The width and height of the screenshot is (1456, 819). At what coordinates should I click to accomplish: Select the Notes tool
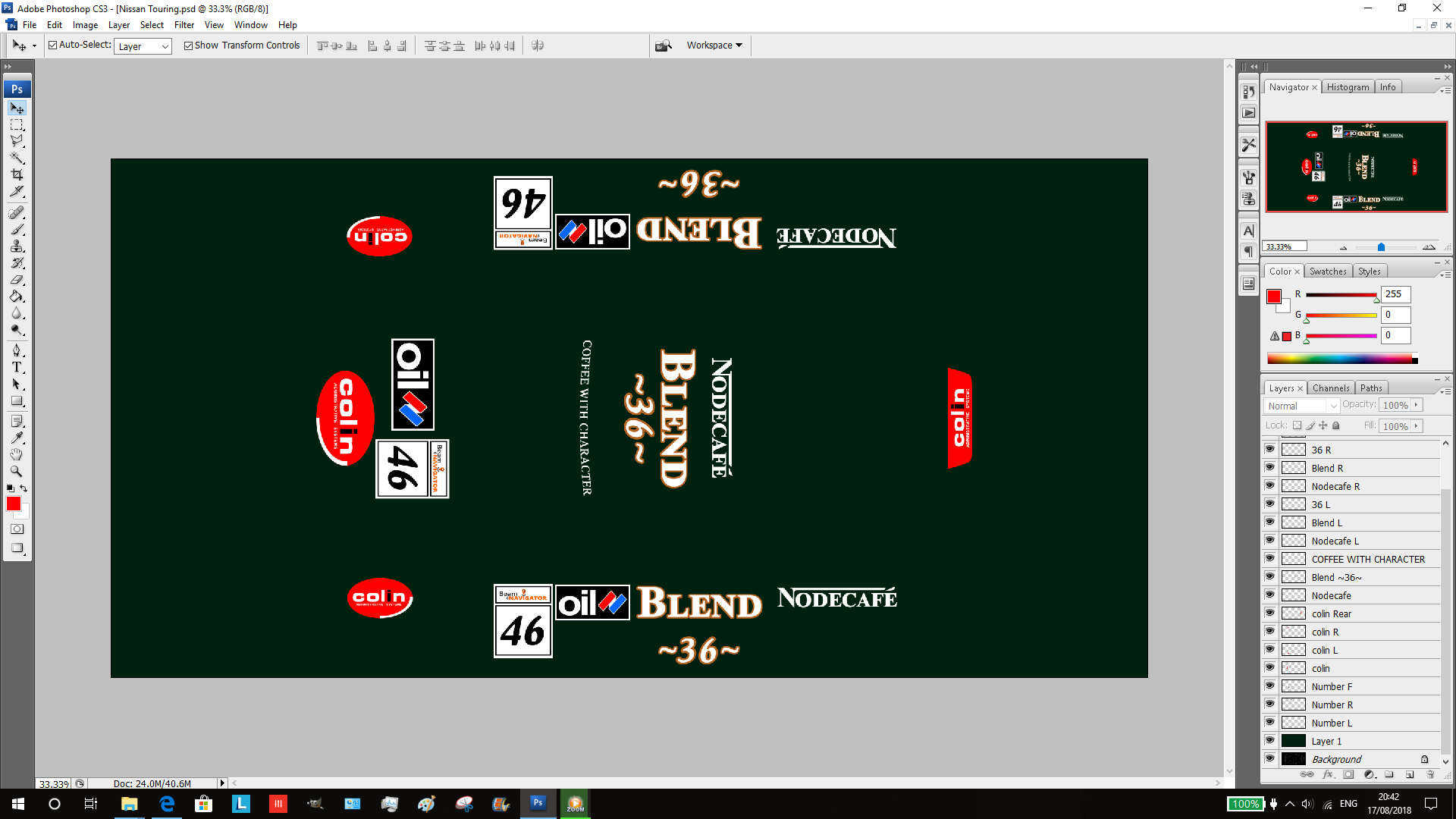click(17, 421)
